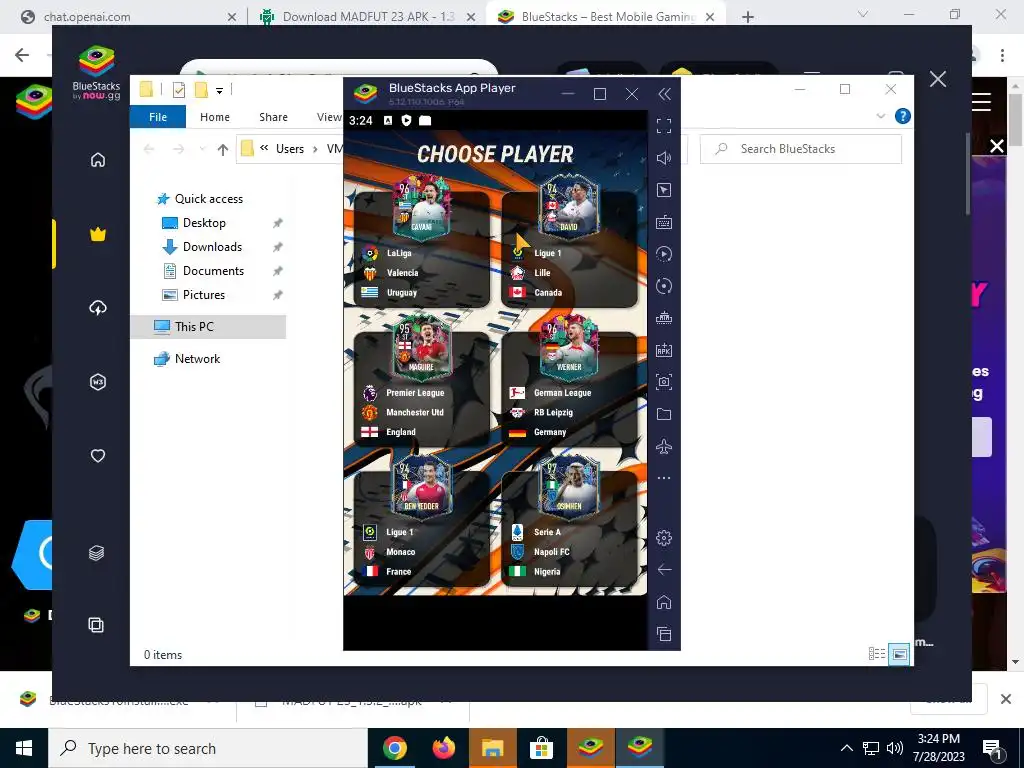
Task: Click Users in the address bar path
Action: [x=290, y=149]
